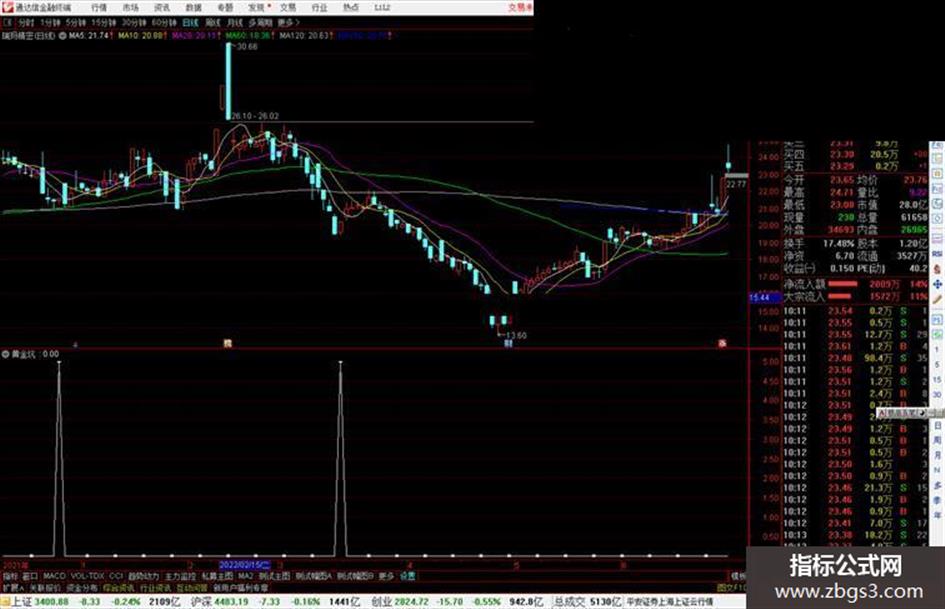The width and height of the screenshot is (945, 609).
Task: Switch to the 30分钟 chart period
Action: point(133,22)
